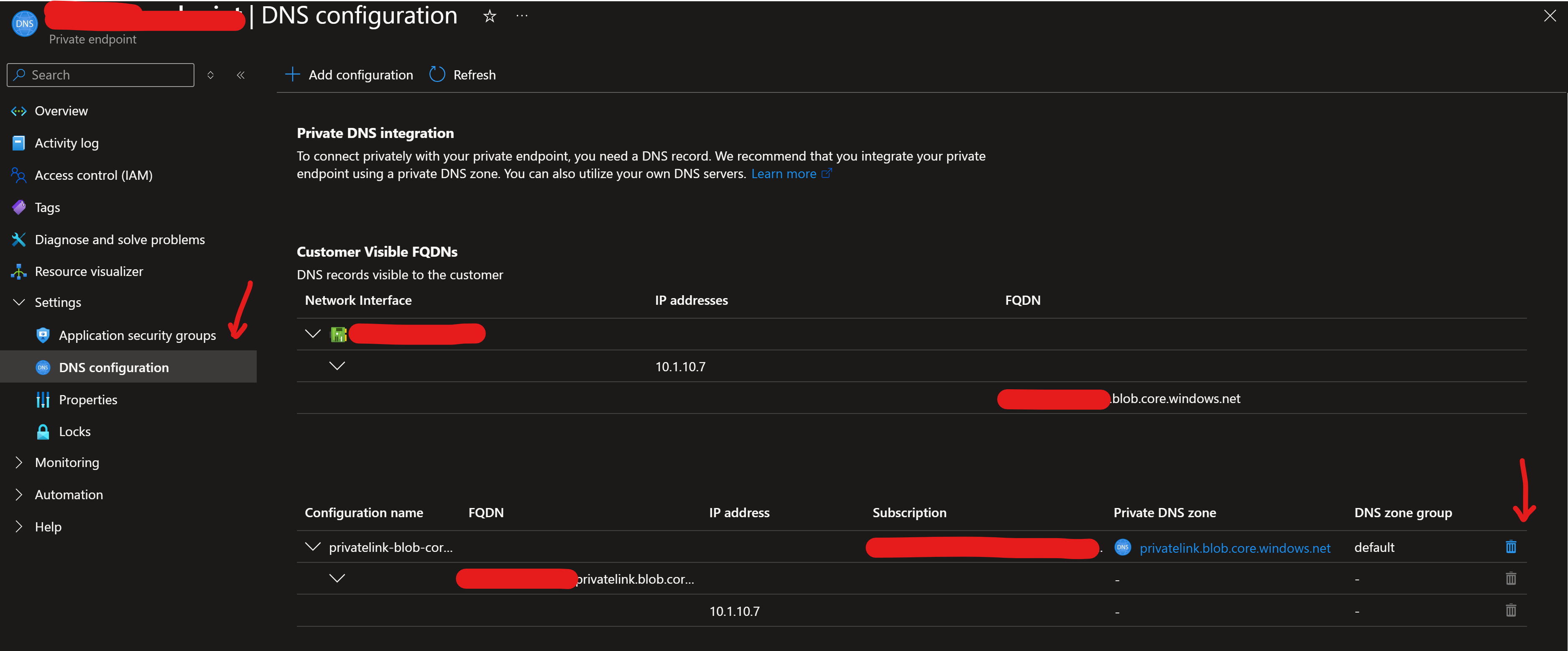Click Add configuration

pyautogui.click(x=348, y=74)
